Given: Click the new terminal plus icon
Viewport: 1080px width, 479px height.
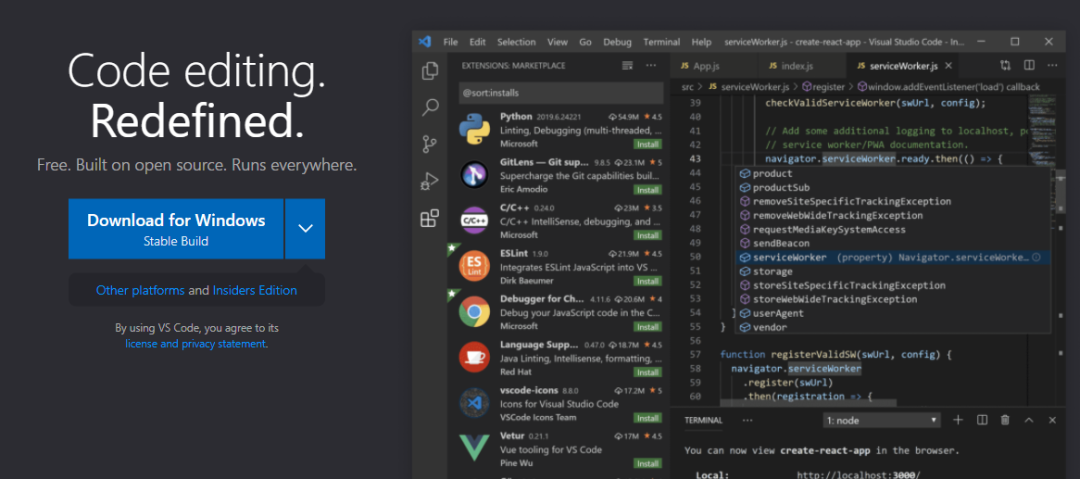Looking at the screenshot, I should click(x=957, y=420).
